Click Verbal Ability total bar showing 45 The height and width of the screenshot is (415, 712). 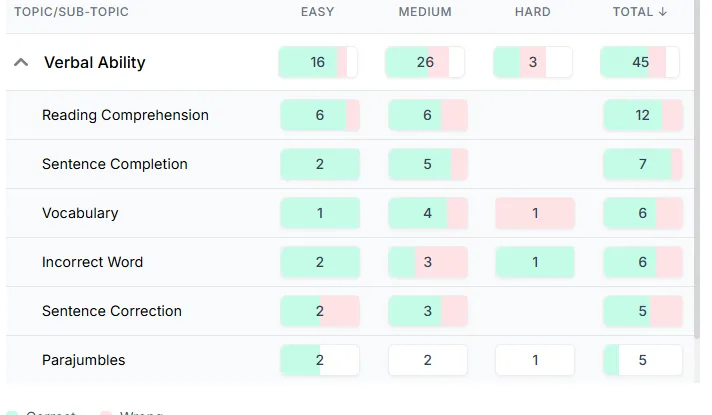[x=639, y=62]
